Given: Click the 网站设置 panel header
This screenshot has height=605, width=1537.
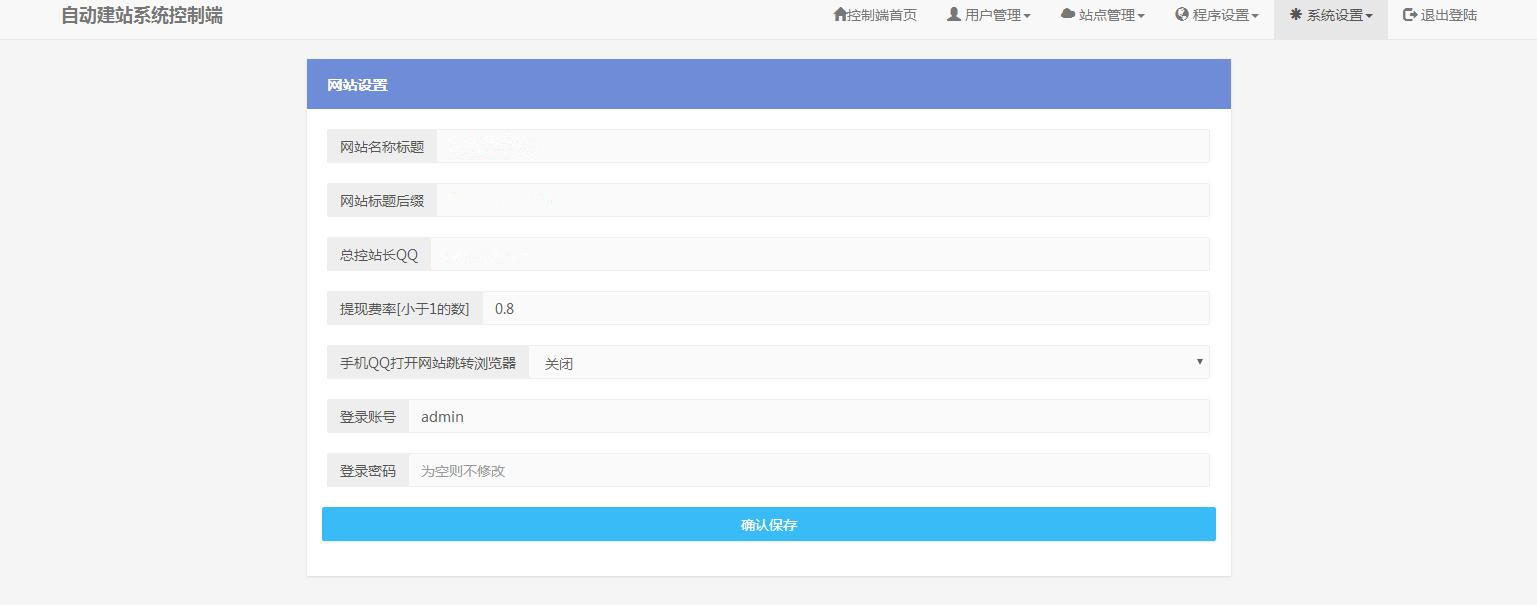Looking at the screenshot, I should pos(769,84).
